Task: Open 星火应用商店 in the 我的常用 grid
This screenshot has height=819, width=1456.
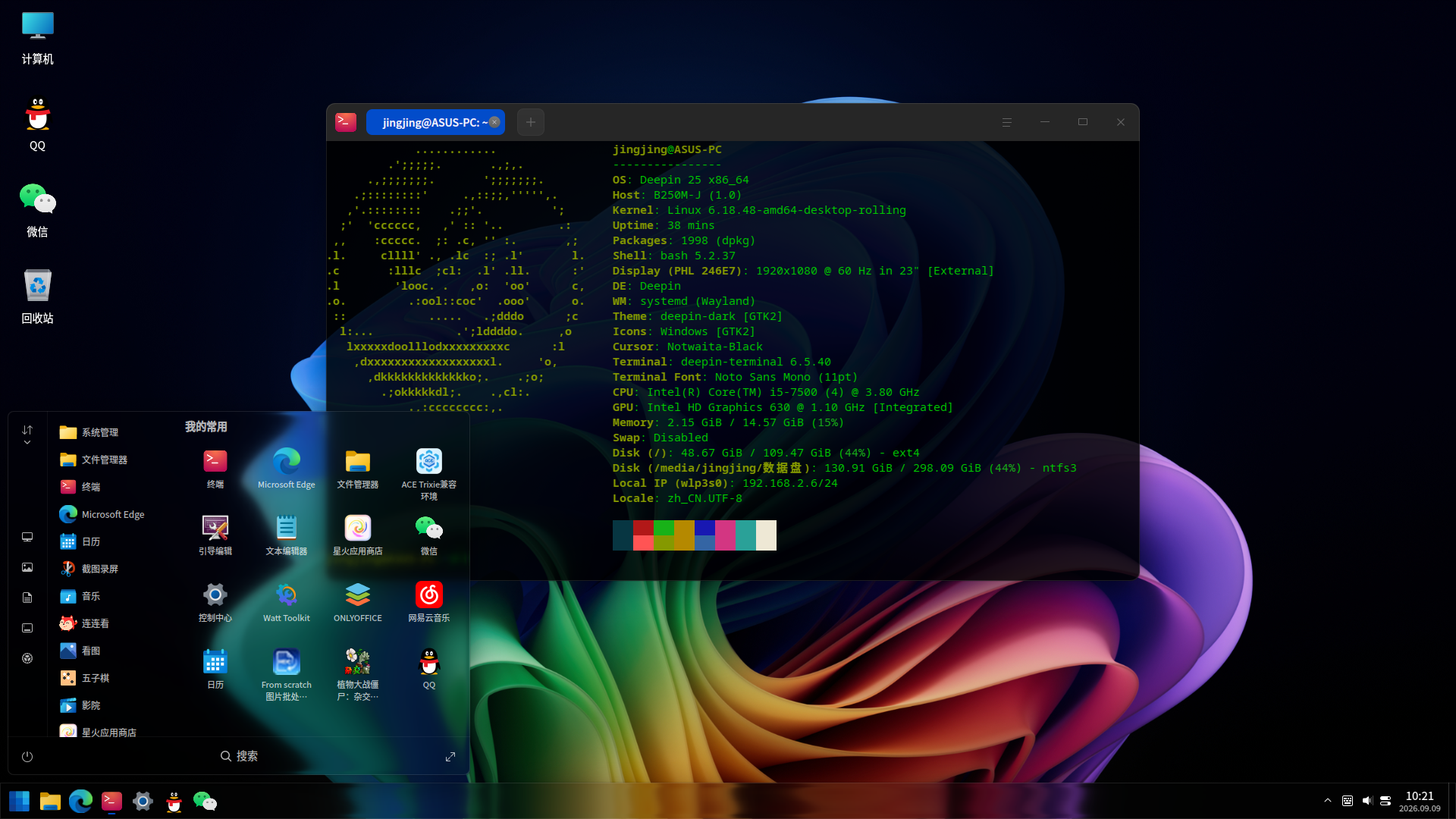Action: tap(358, 535)
